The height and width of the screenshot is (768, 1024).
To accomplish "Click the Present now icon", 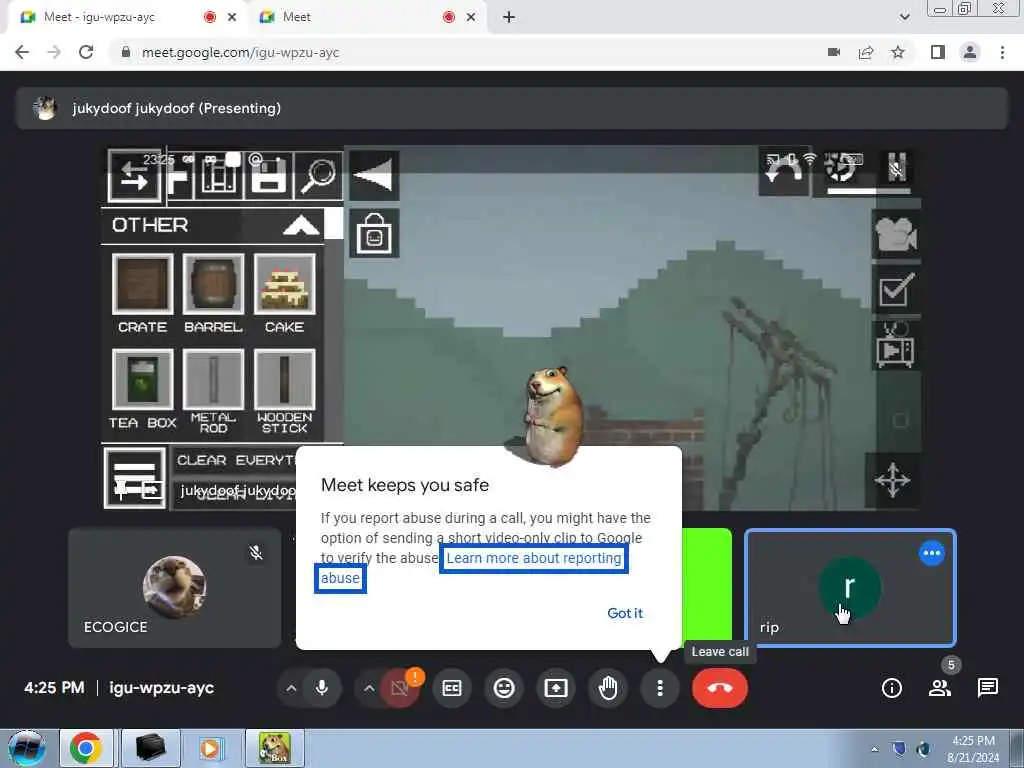I will 556,688.
